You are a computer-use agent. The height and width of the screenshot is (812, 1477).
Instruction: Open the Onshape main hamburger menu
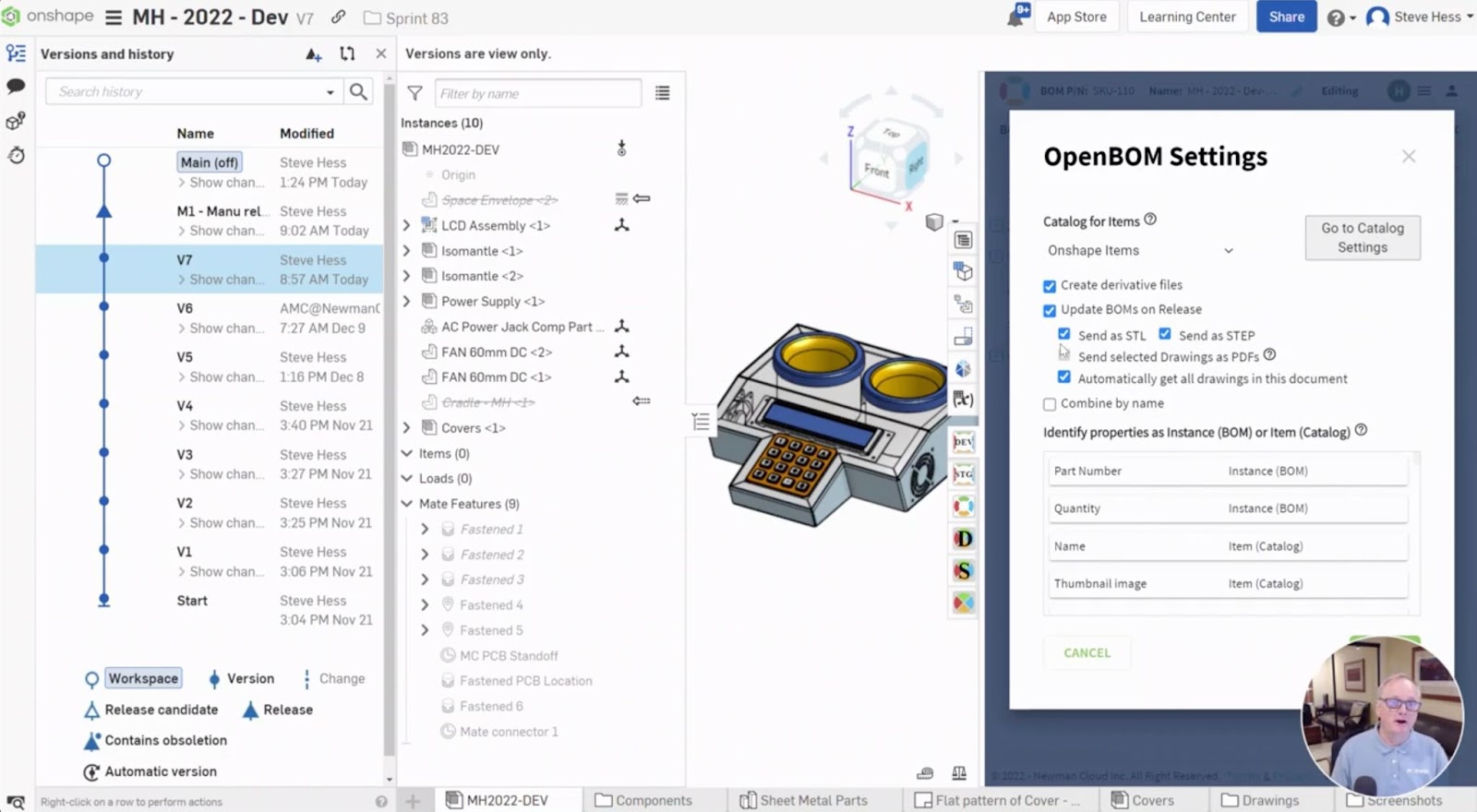point(114,18)
